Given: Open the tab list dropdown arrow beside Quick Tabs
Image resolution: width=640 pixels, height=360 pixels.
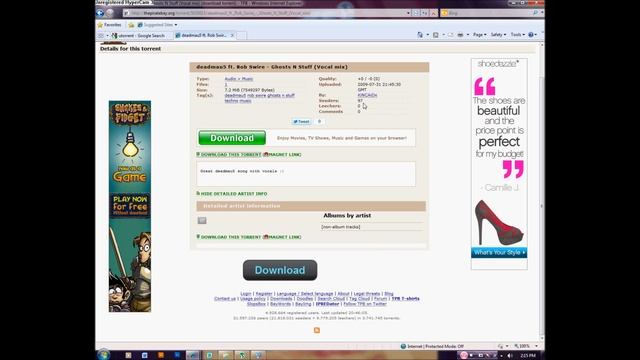Looking at the screenshot, I should pos(107,36).
